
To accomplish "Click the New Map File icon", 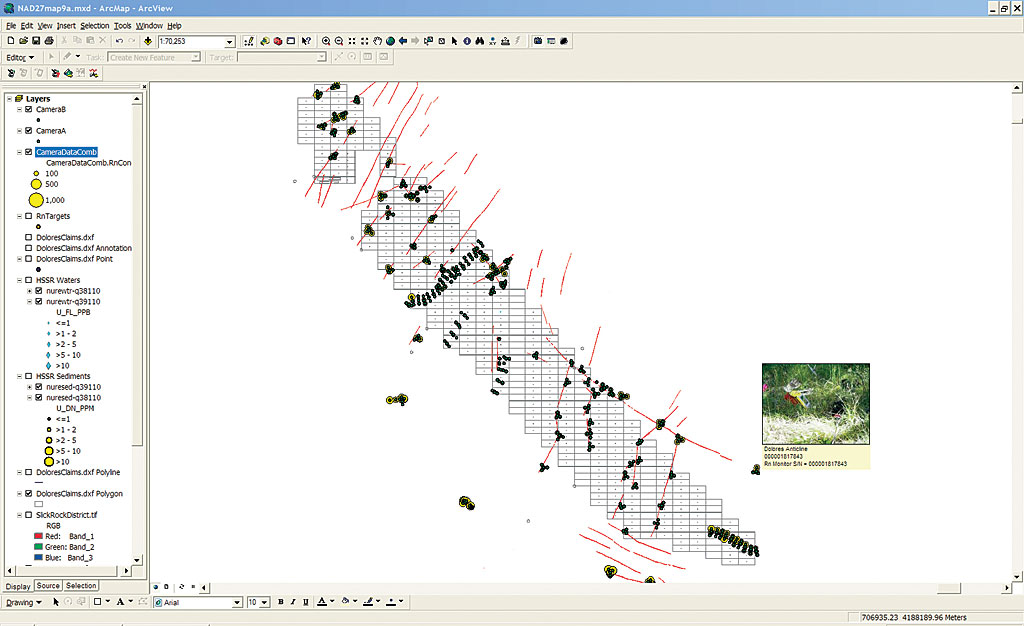I will point(10,41).
